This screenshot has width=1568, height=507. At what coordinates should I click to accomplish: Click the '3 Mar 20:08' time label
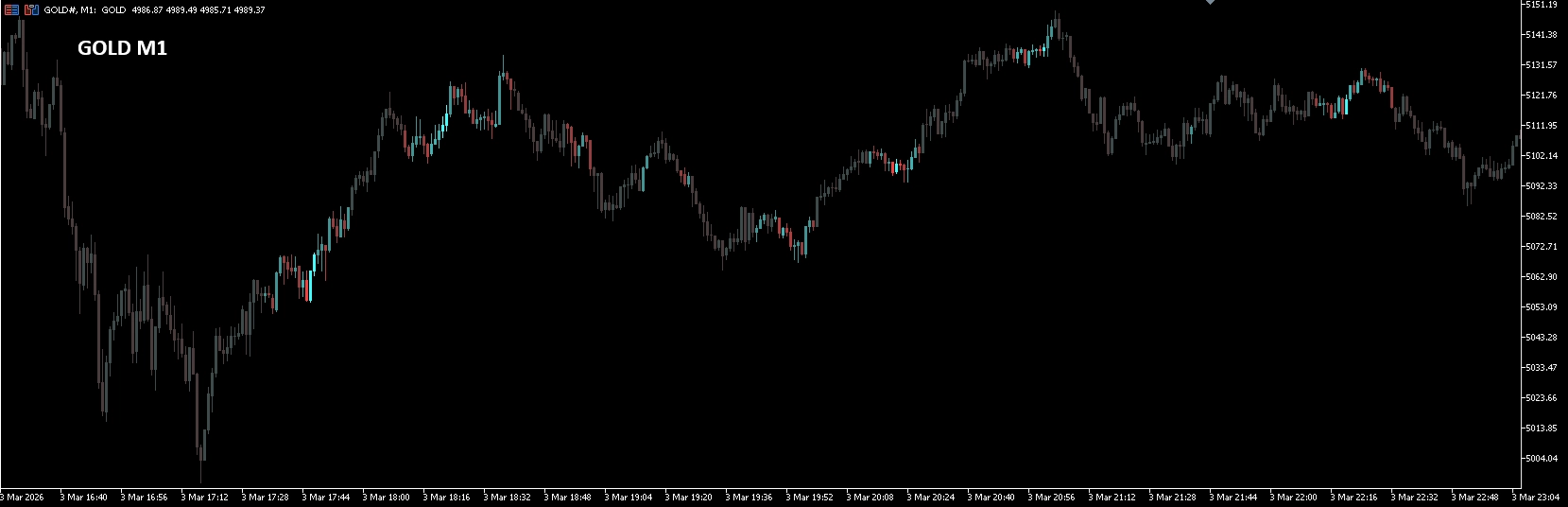click(870, 498)
